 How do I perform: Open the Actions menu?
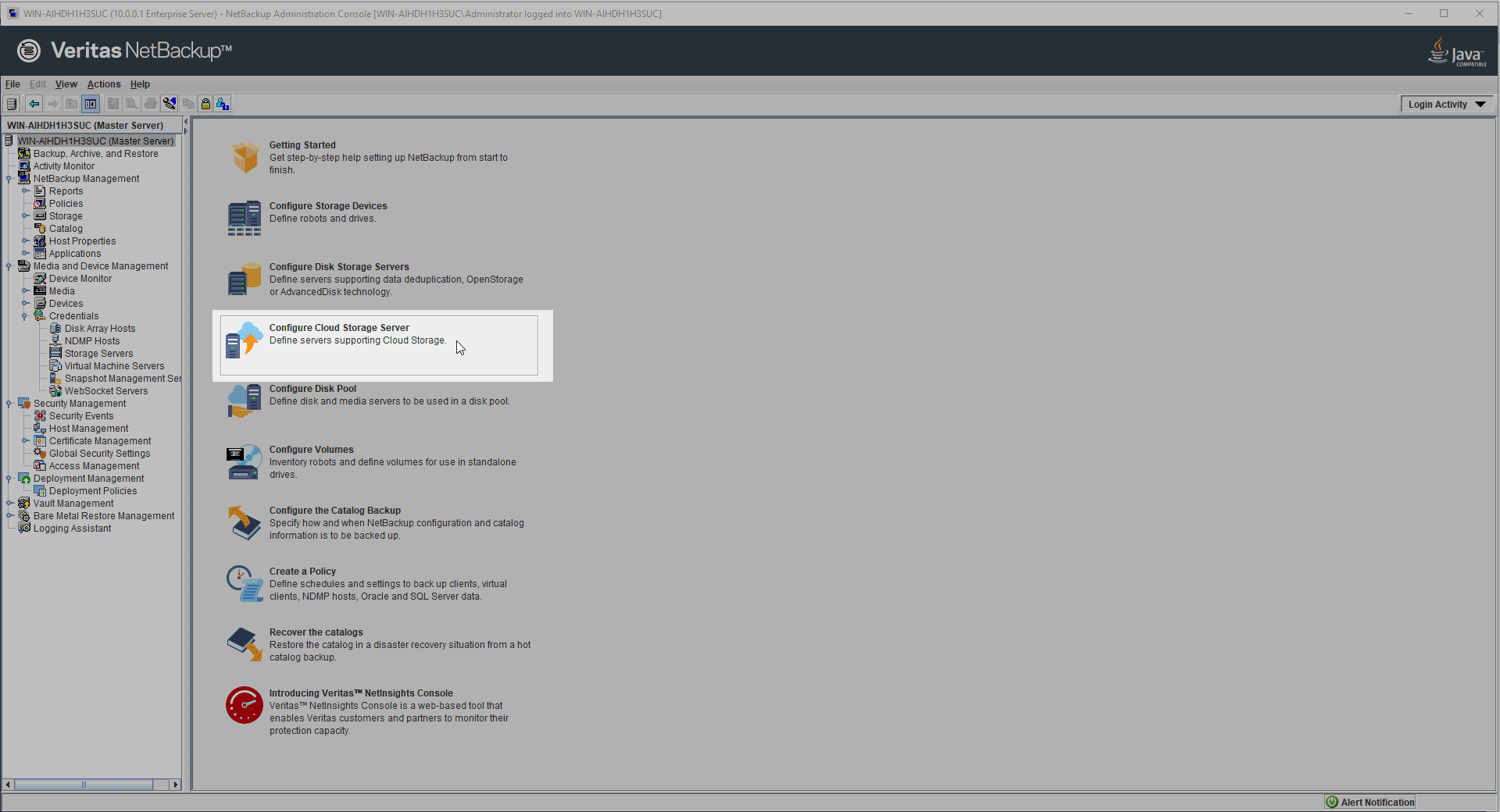103,84
